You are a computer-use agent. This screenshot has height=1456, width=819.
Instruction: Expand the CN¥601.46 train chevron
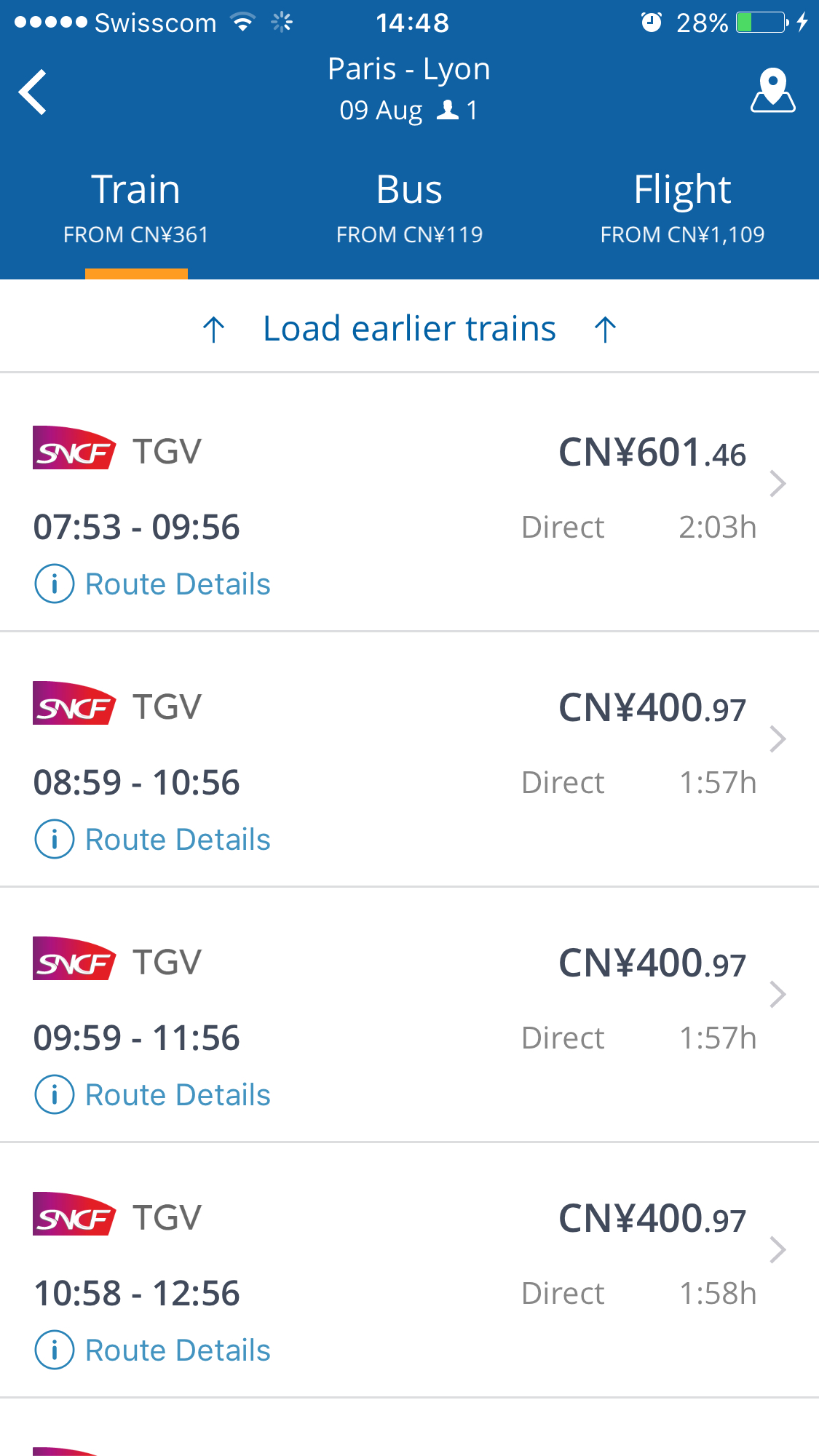[x=778, y=484]
